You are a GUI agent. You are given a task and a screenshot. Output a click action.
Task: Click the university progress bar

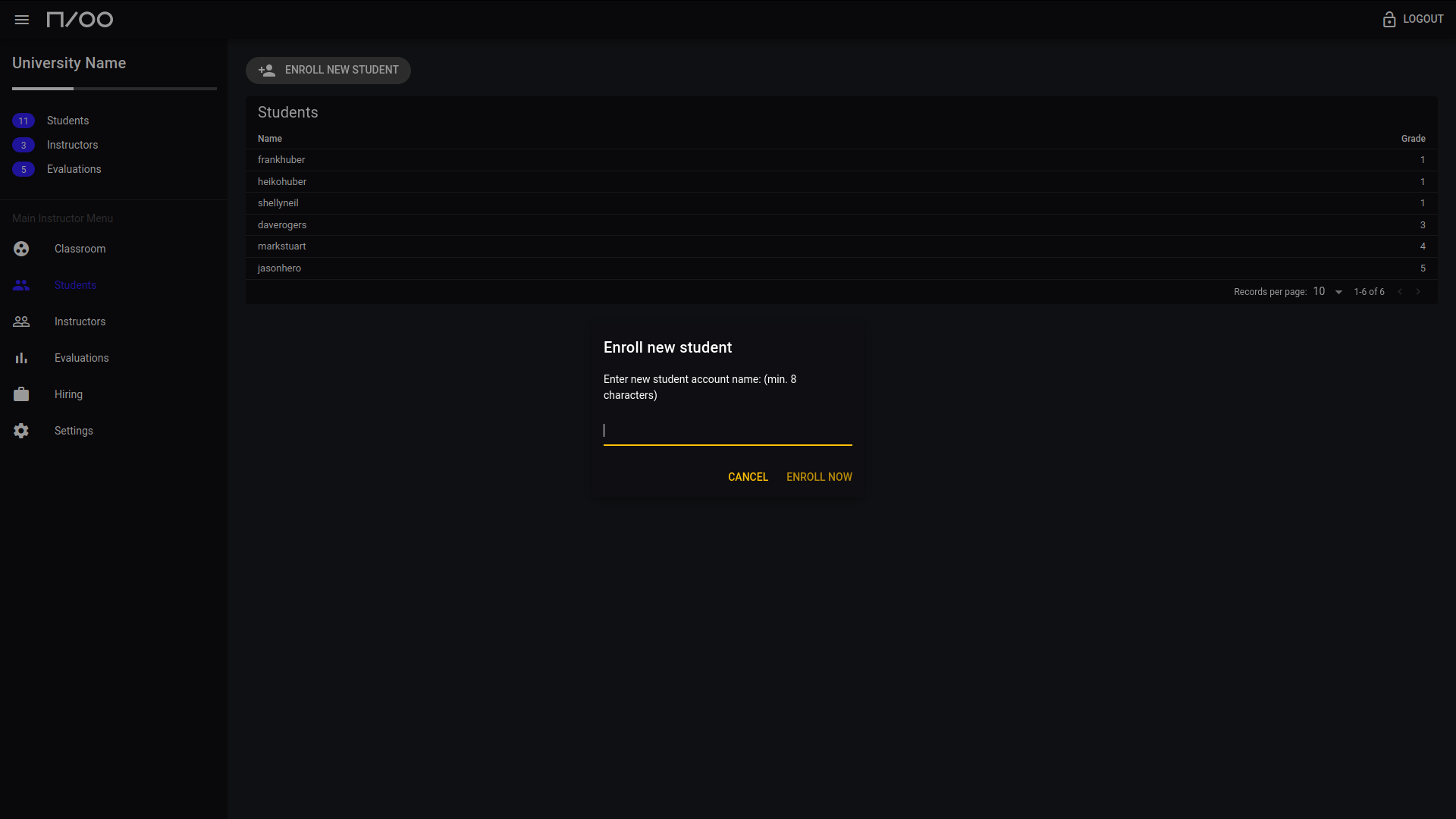pos(114,89)
